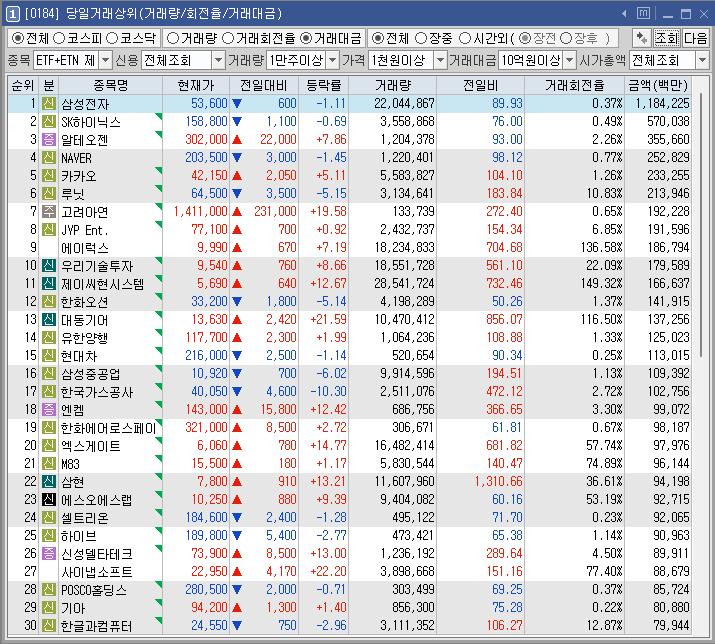
Task: Open the 가격 1천원이상 dropdown
Action: click(440, 60)
